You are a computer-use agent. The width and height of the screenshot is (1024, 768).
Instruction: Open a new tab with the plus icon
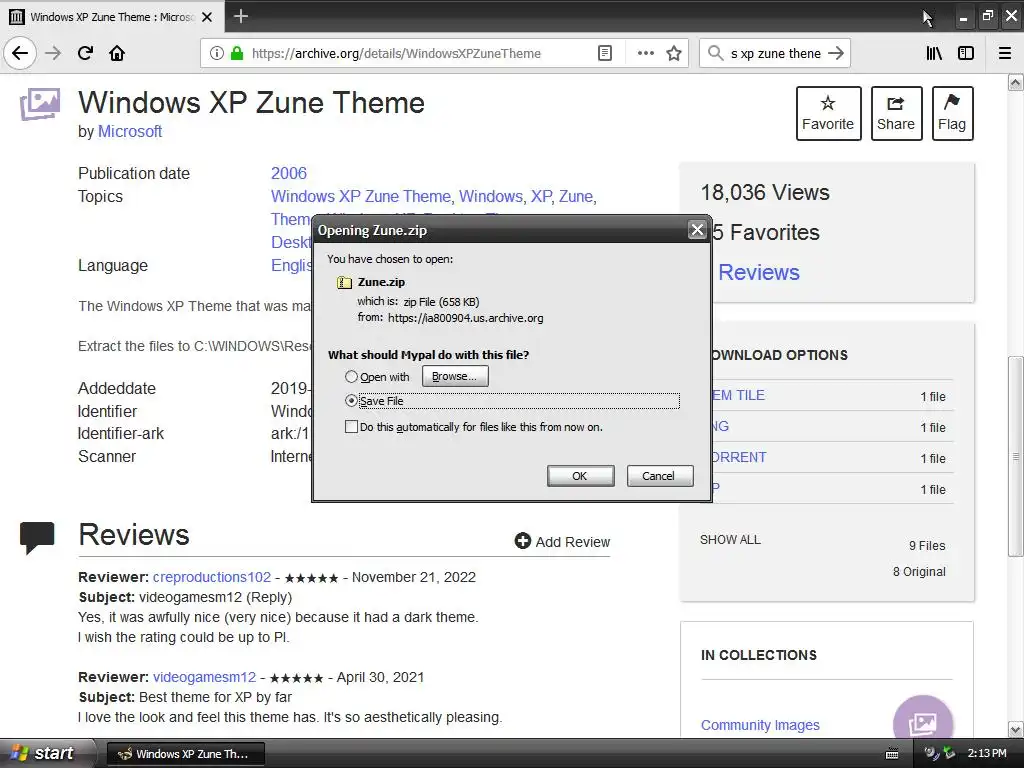[x=240, y=16]
